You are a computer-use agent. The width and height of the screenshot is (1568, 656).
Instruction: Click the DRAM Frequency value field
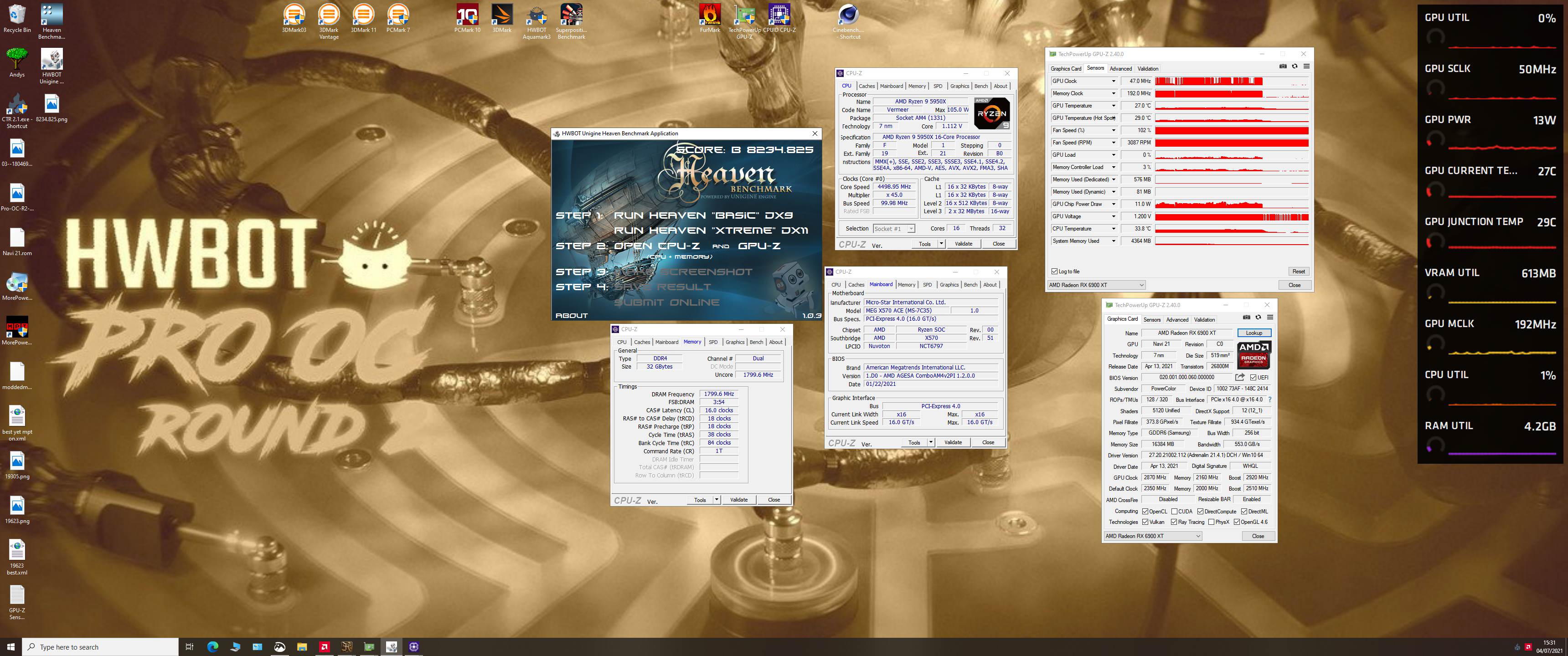tap(719, 394)
